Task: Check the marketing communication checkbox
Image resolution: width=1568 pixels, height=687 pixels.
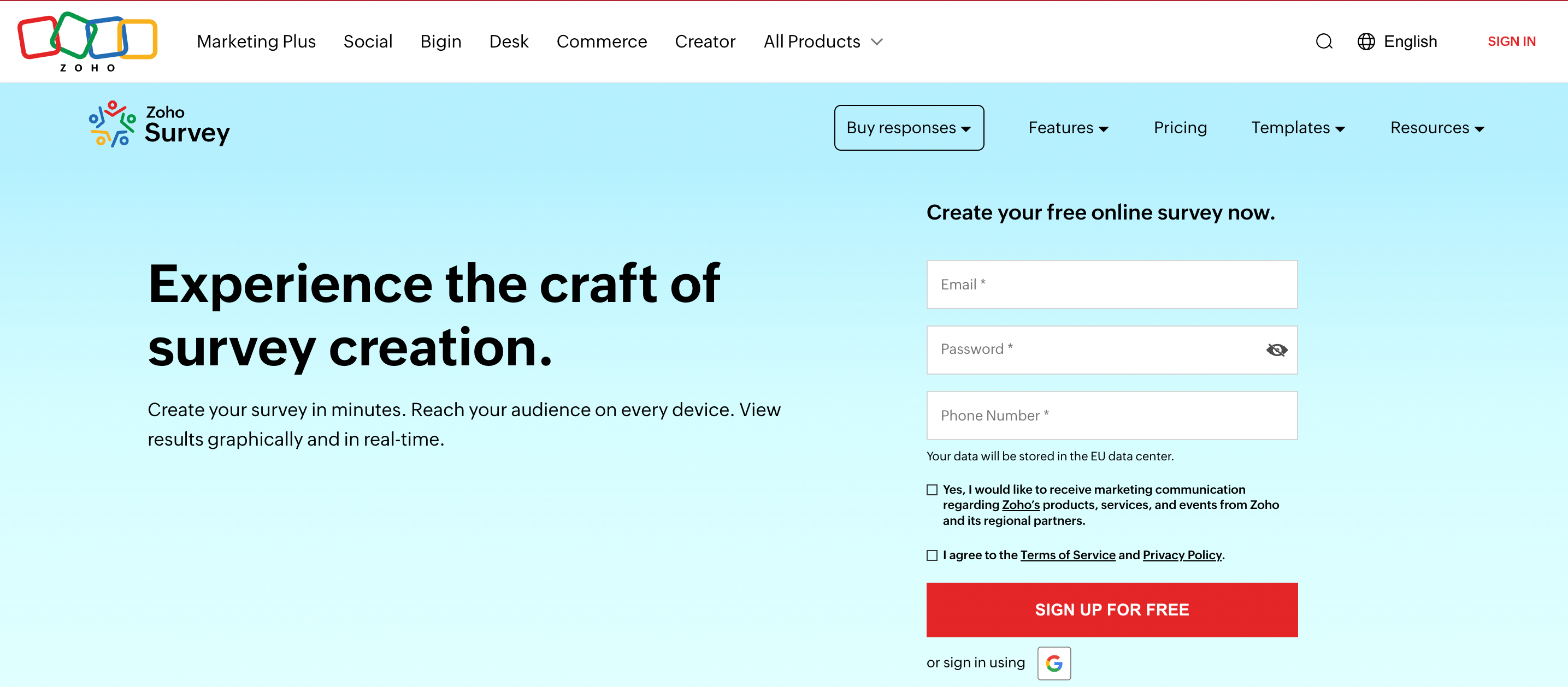Action: click(x=932, y=490)
